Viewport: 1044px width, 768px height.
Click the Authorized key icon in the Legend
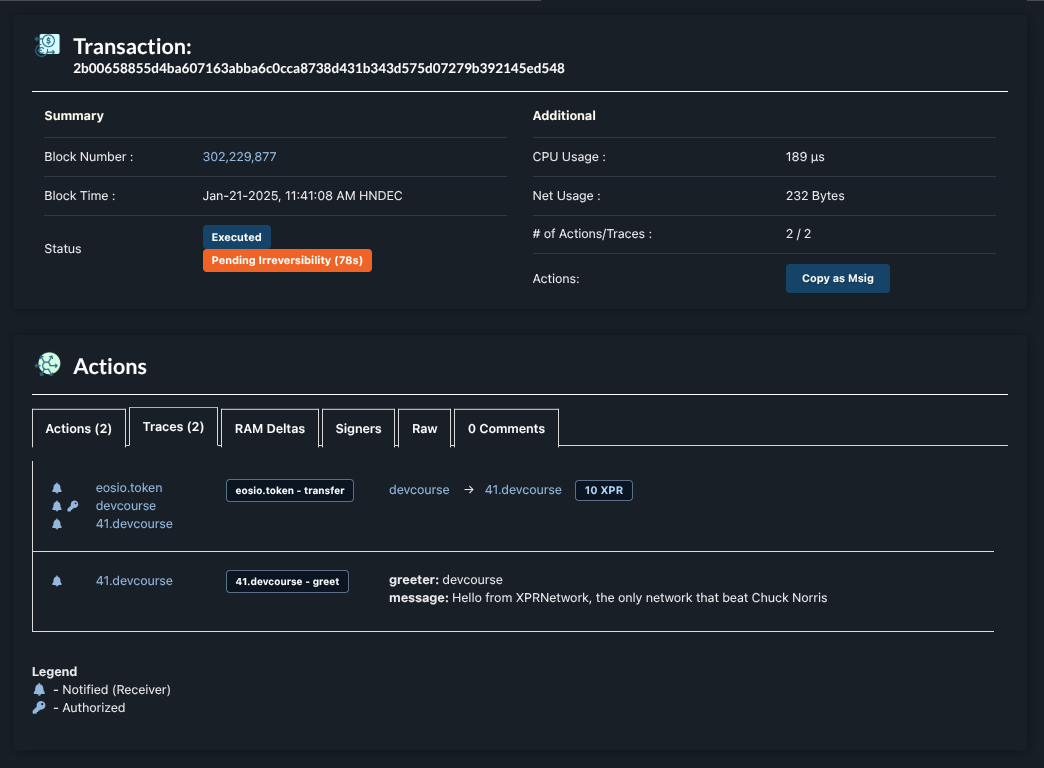pyautogui.click(x=39, y=708)
